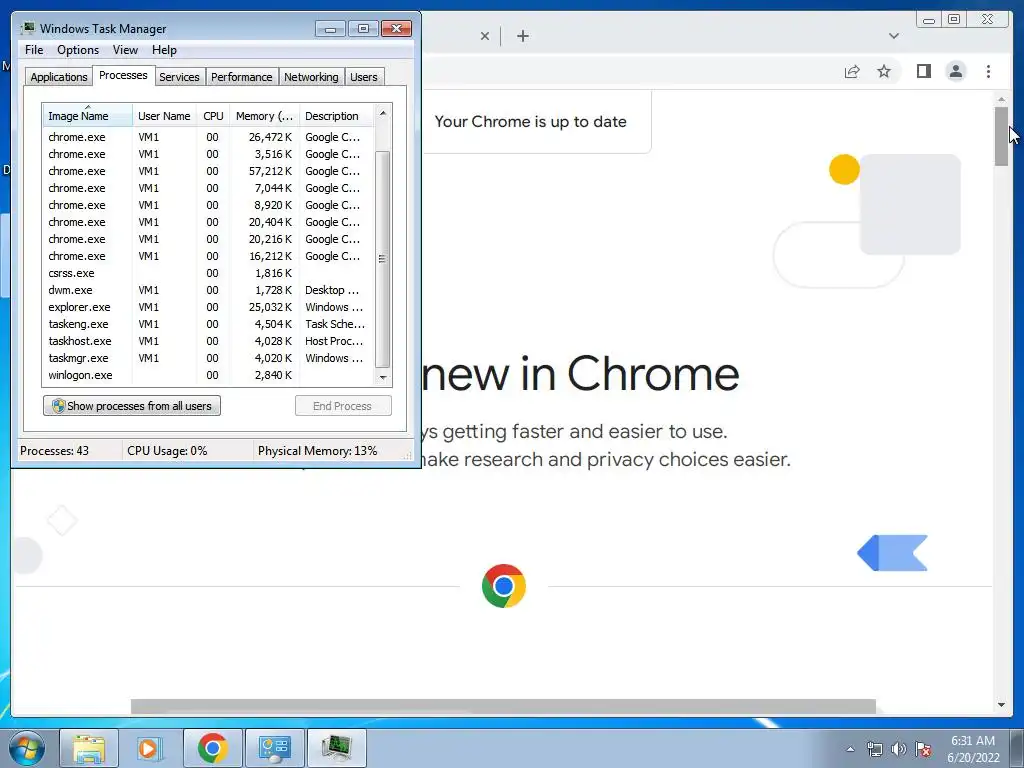Sort processes by User Name column
The width and height of the screenshot is (1024, 768).
[164, 116]
